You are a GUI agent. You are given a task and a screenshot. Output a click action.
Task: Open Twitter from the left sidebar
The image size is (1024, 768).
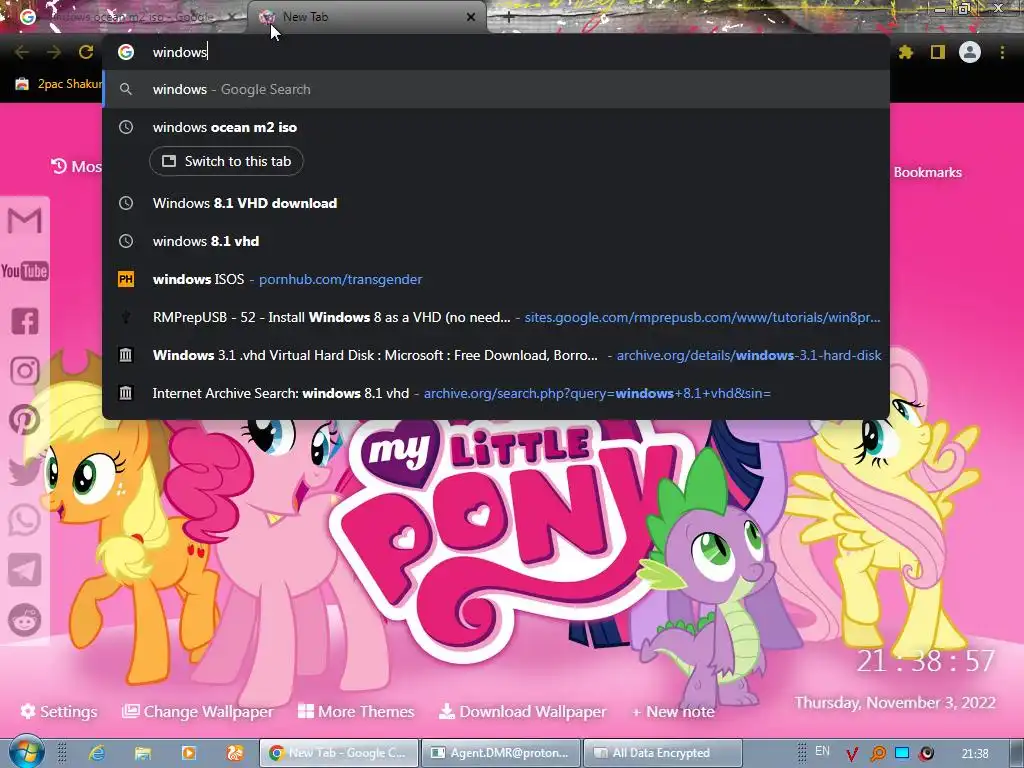[x=24, y=471]
